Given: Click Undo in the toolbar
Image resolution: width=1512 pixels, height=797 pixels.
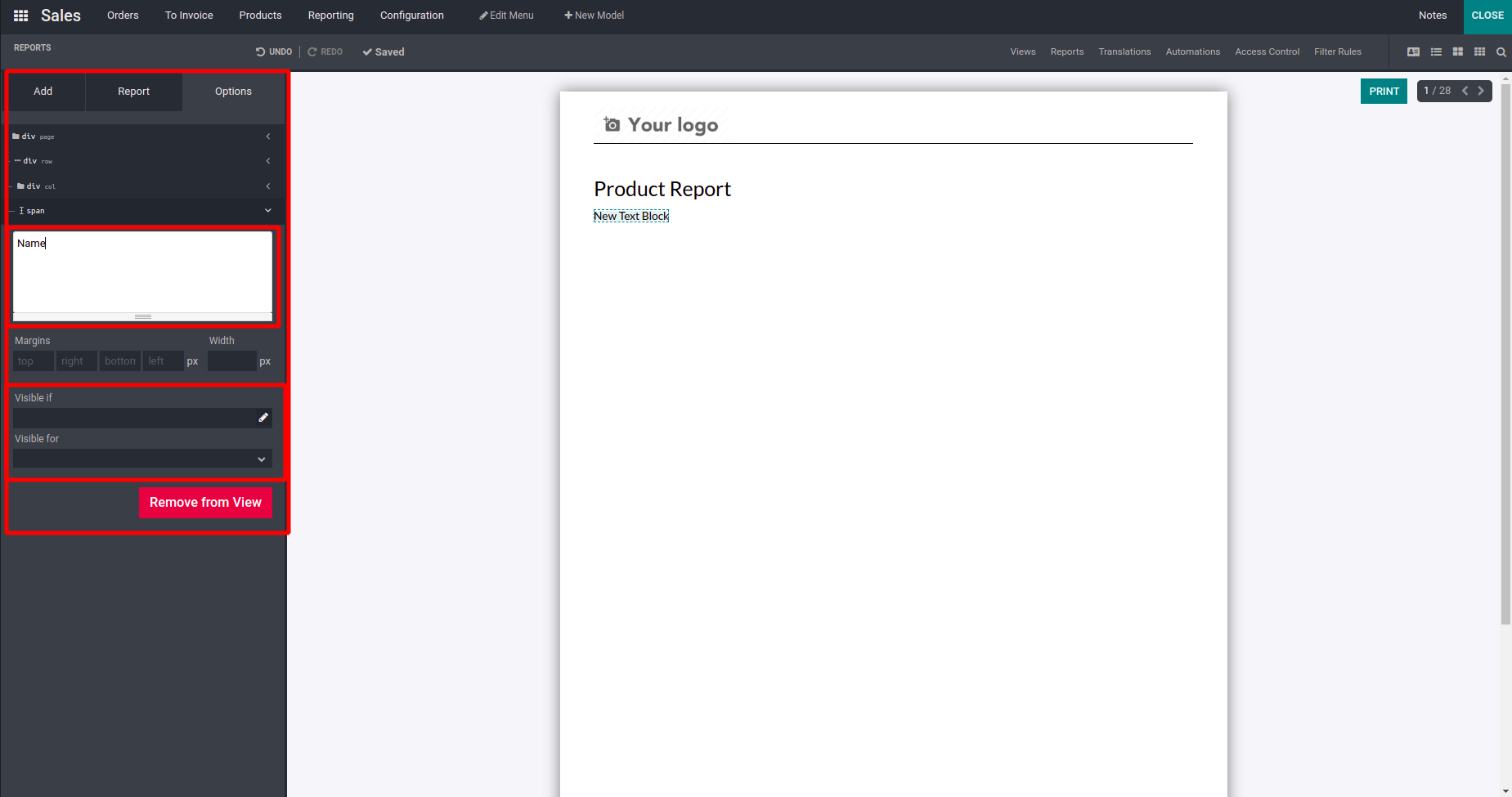Looking at the screenshot, I should pos(274,51).
